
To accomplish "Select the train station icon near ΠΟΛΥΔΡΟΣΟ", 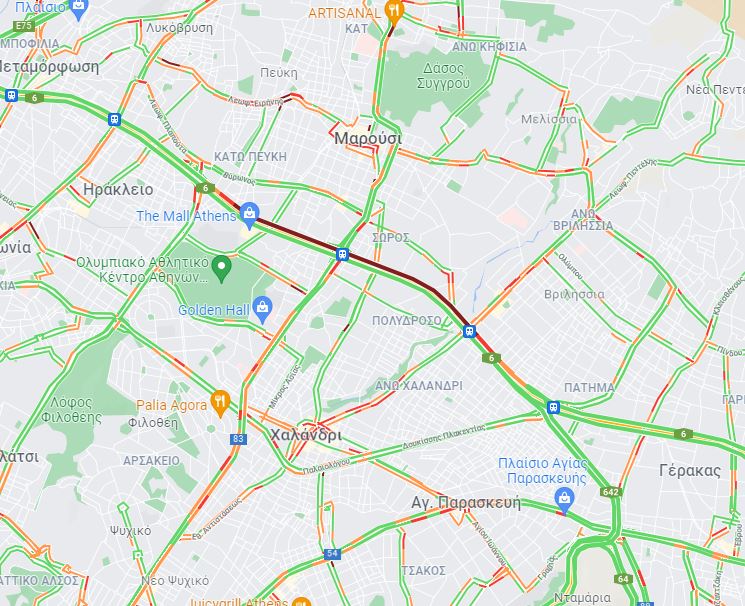I will point(469,331).
